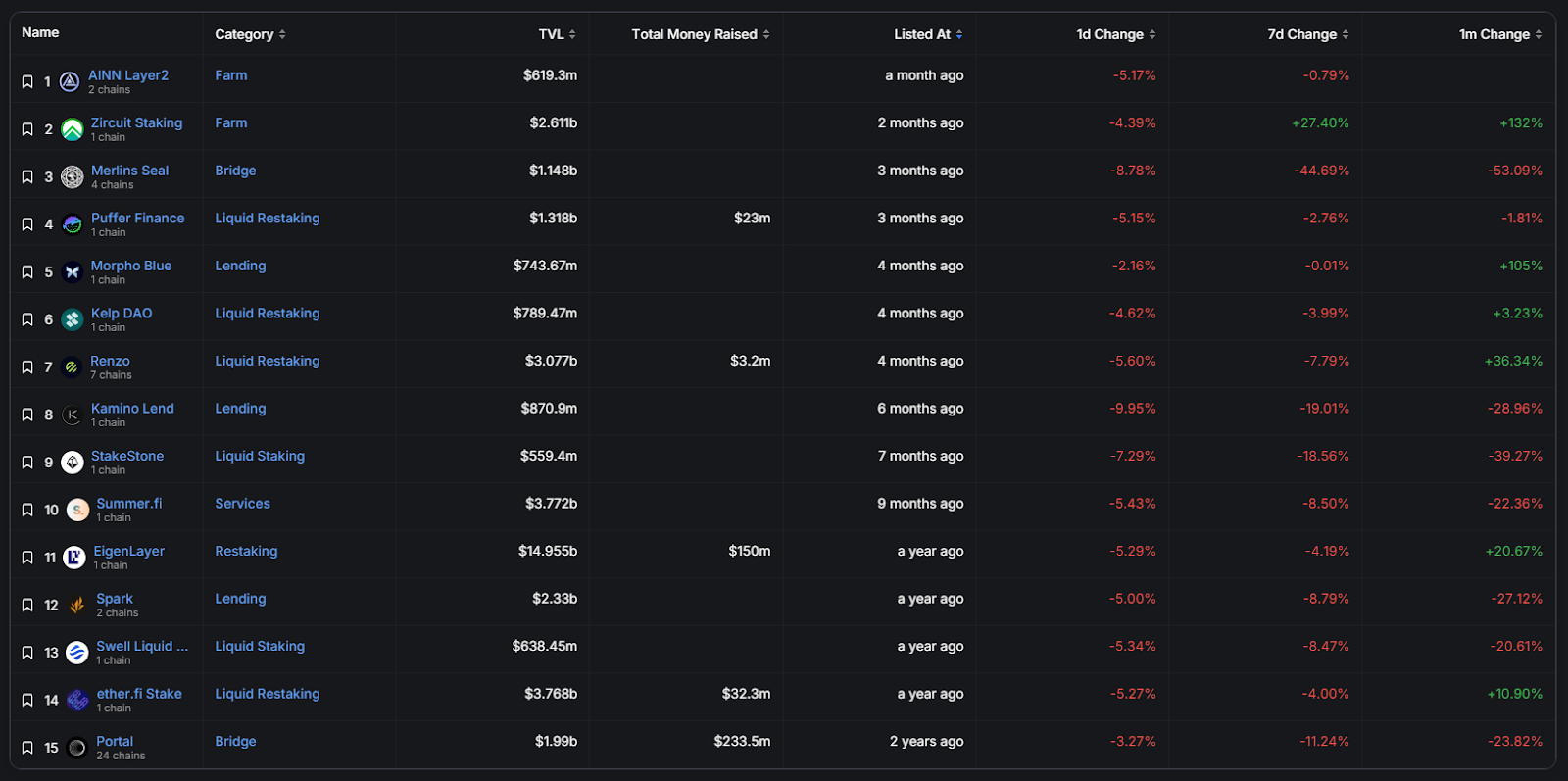Toggle bookmark for ether.fi Stake
This screenshot has width=1568, height=781.
[27, 701]
